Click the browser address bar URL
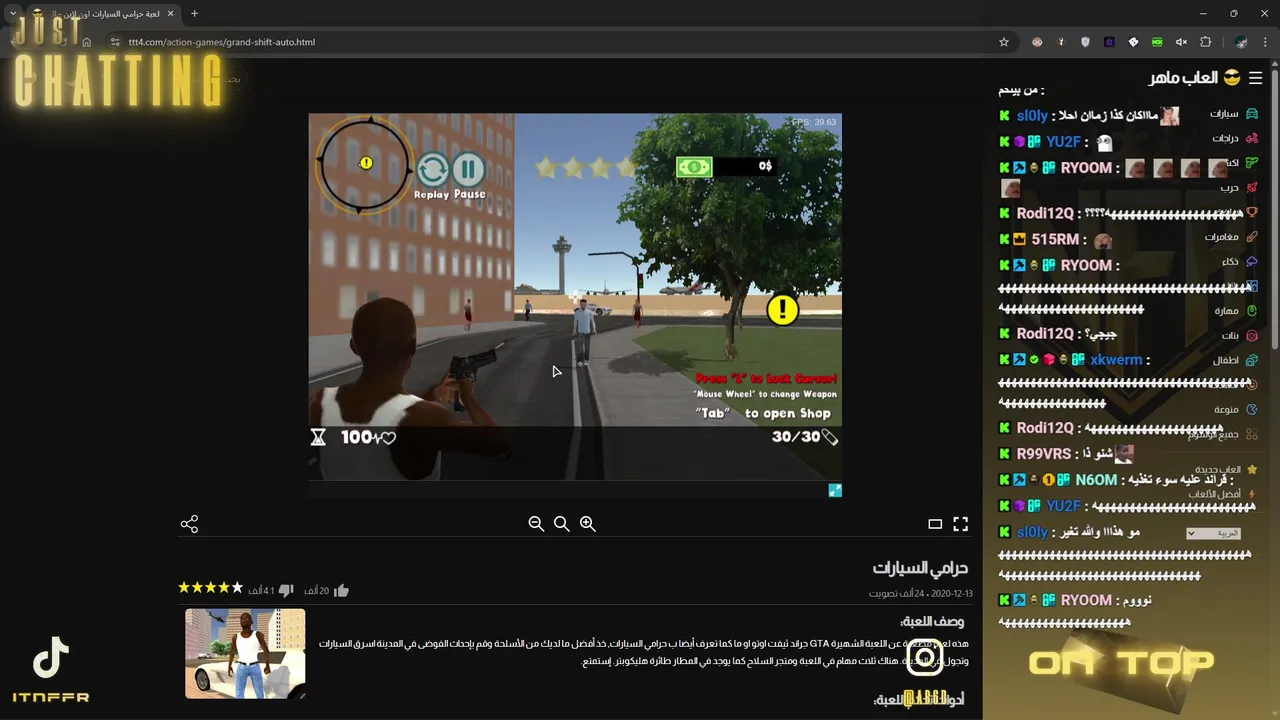 tap(221, 42)
